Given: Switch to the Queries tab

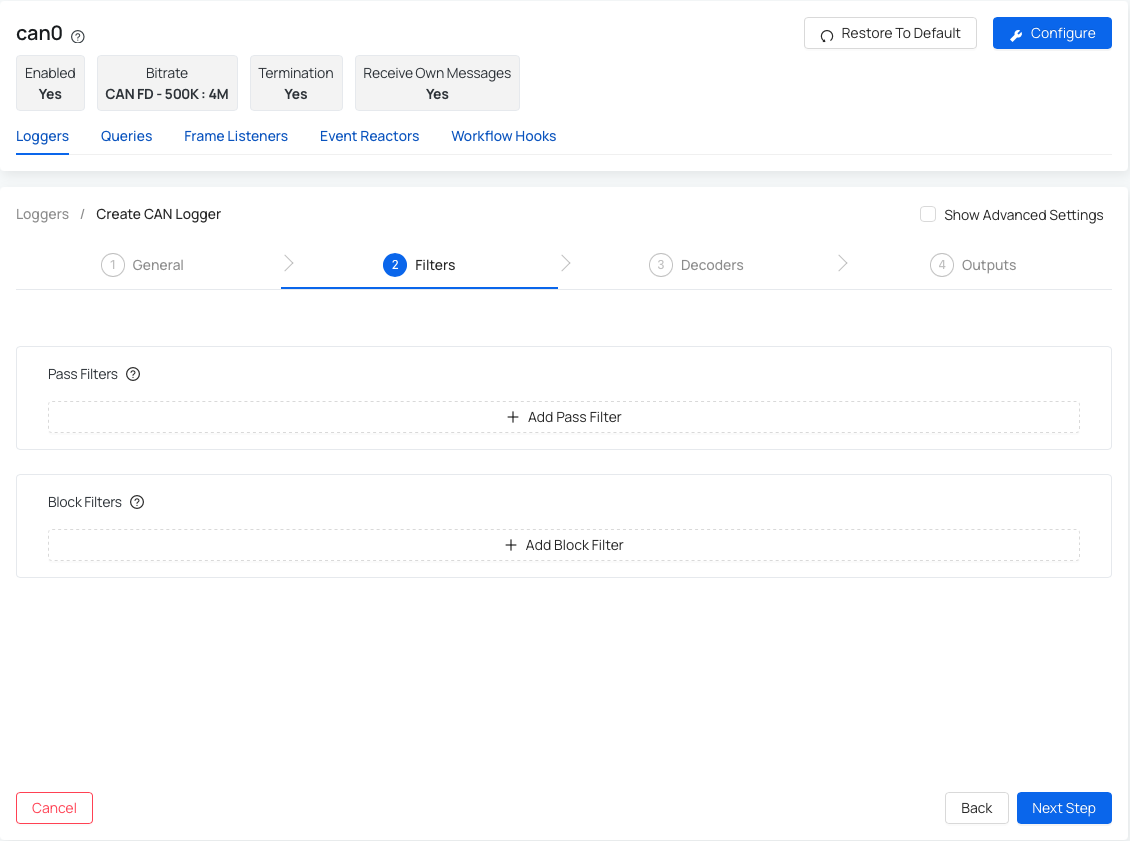Looking at the screenshot, I should pyautogui.click(x=126, y=136).
